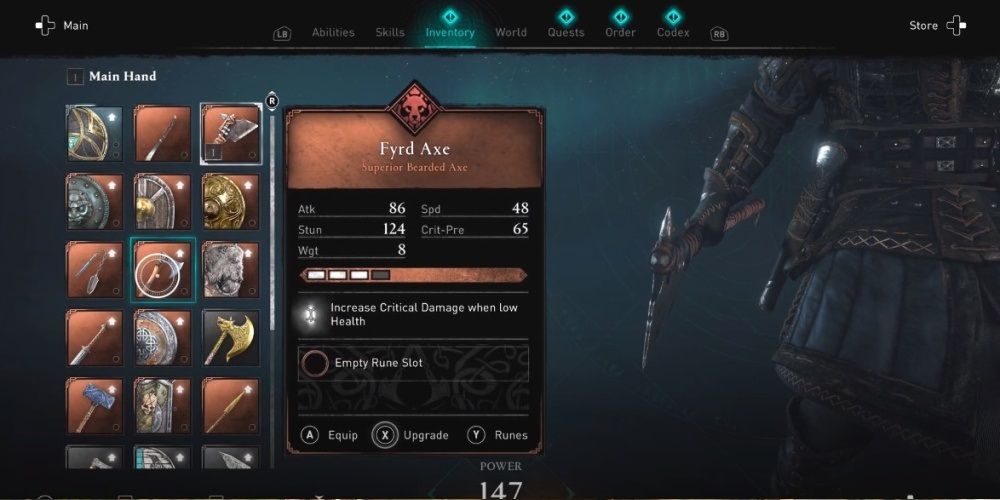This screenshot has height=500, width=1000.
Task: Click the upgrade level progress bar
Action: (413, 275)
